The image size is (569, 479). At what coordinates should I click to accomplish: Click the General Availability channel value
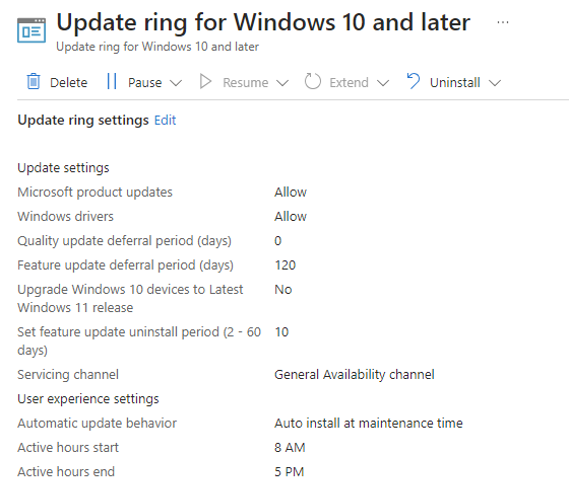[x=354, y=374]
